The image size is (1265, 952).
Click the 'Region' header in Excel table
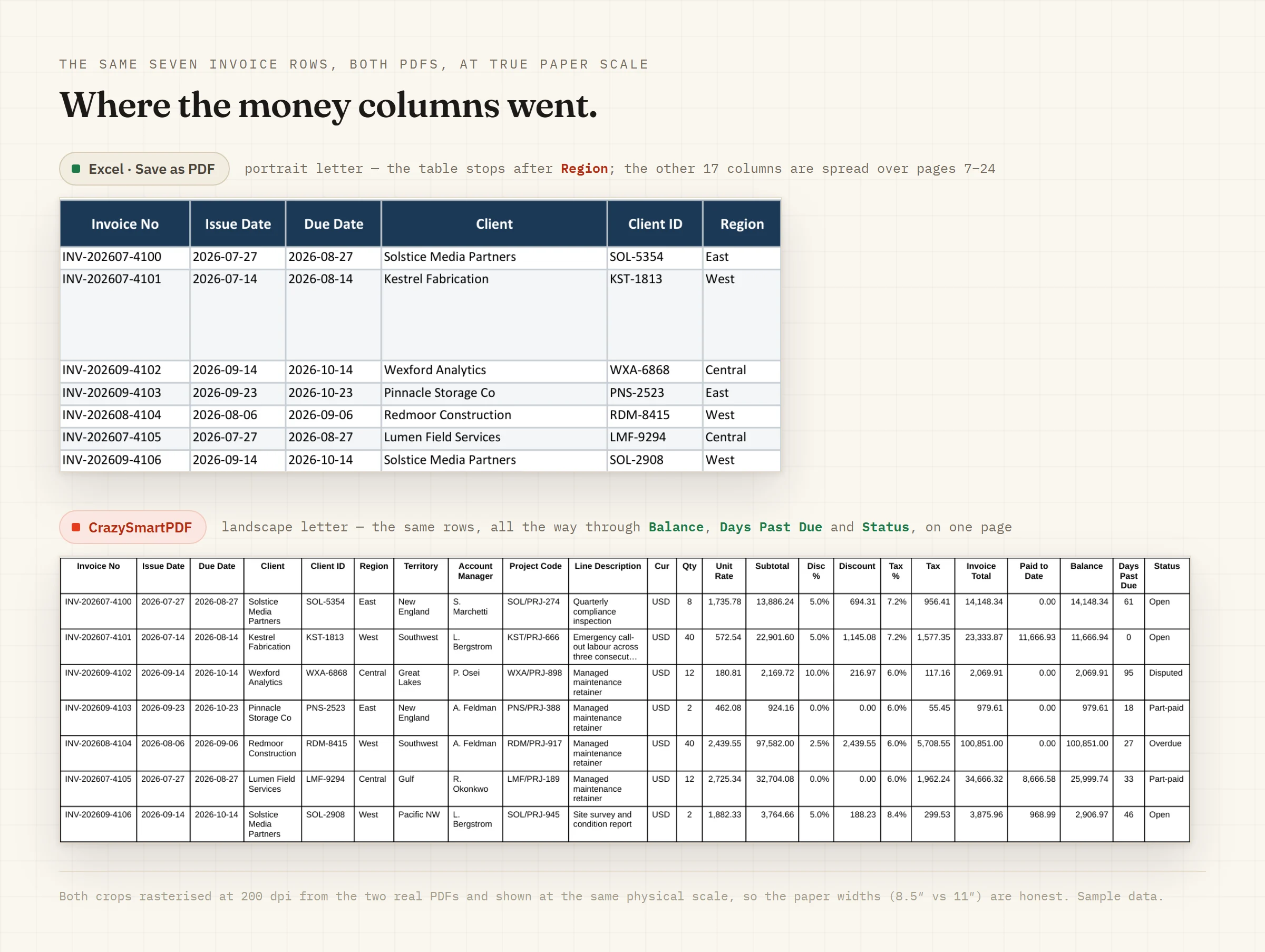[x=742, y=224]
